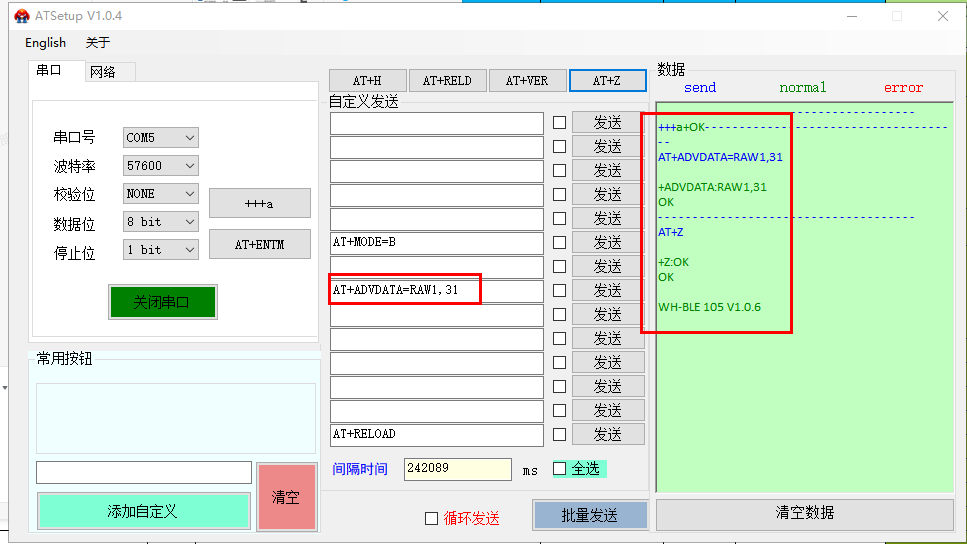
Task: Open the 停止位 1 bit dropdown
Action: (160, 249)
